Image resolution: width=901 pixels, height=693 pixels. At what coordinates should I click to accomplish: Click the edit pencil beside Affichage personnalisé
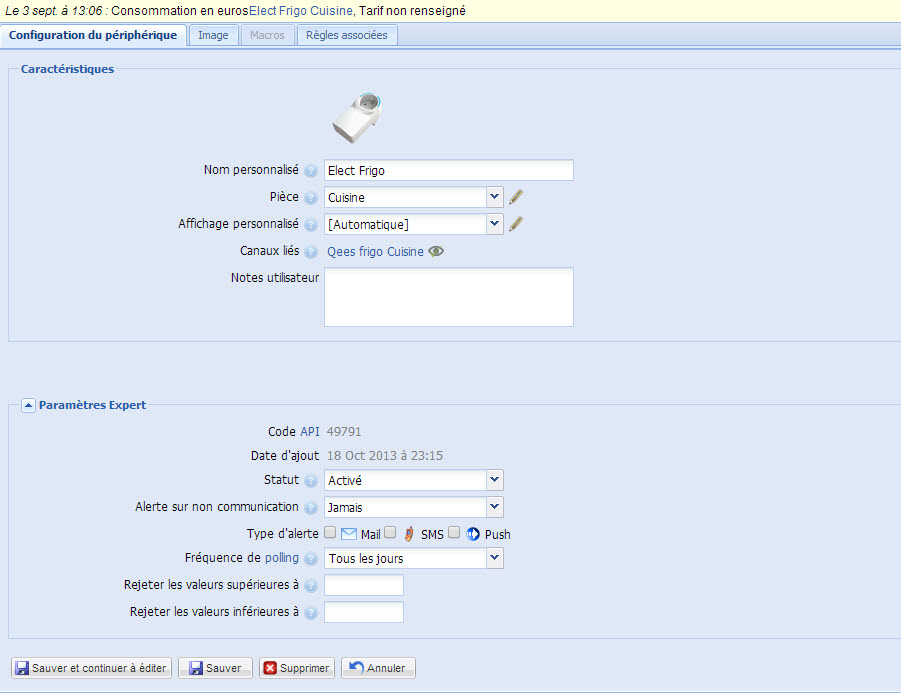[x=516, y=224]
